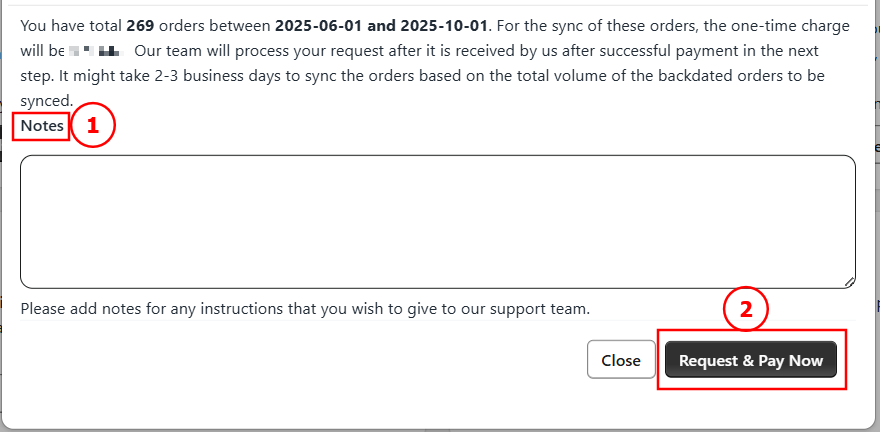Image resolution: width=880 pixels, height=432 pixels.
Task: Click the Notes field label
Action: coord(42,126)
